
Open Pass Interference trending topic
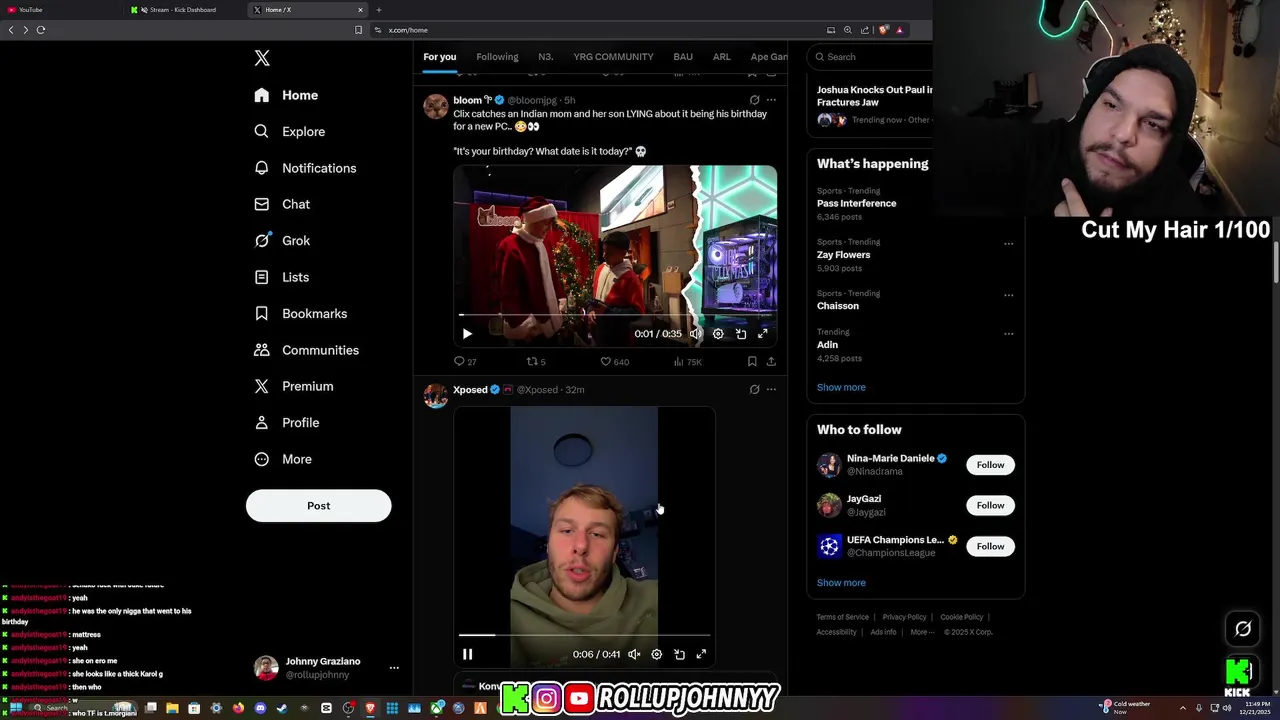coord(856,203)
